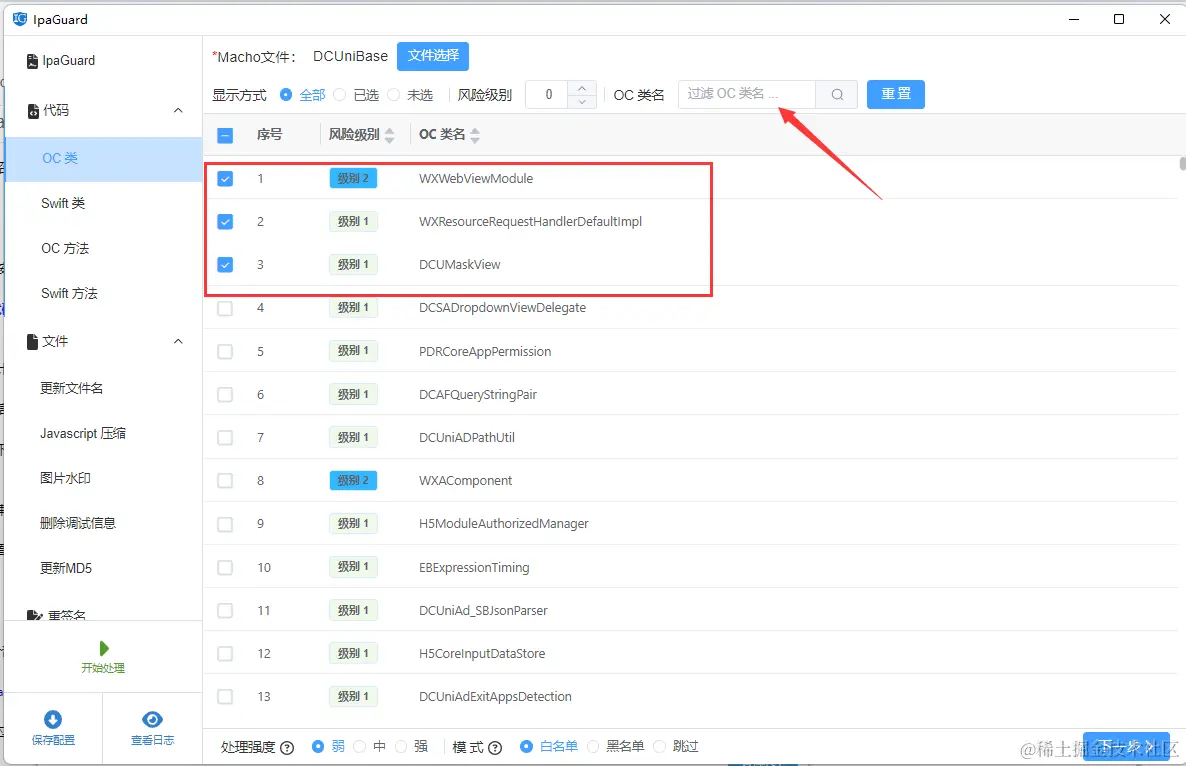
Task: Choose 跳过 mode radio
Action: point(660,746)
